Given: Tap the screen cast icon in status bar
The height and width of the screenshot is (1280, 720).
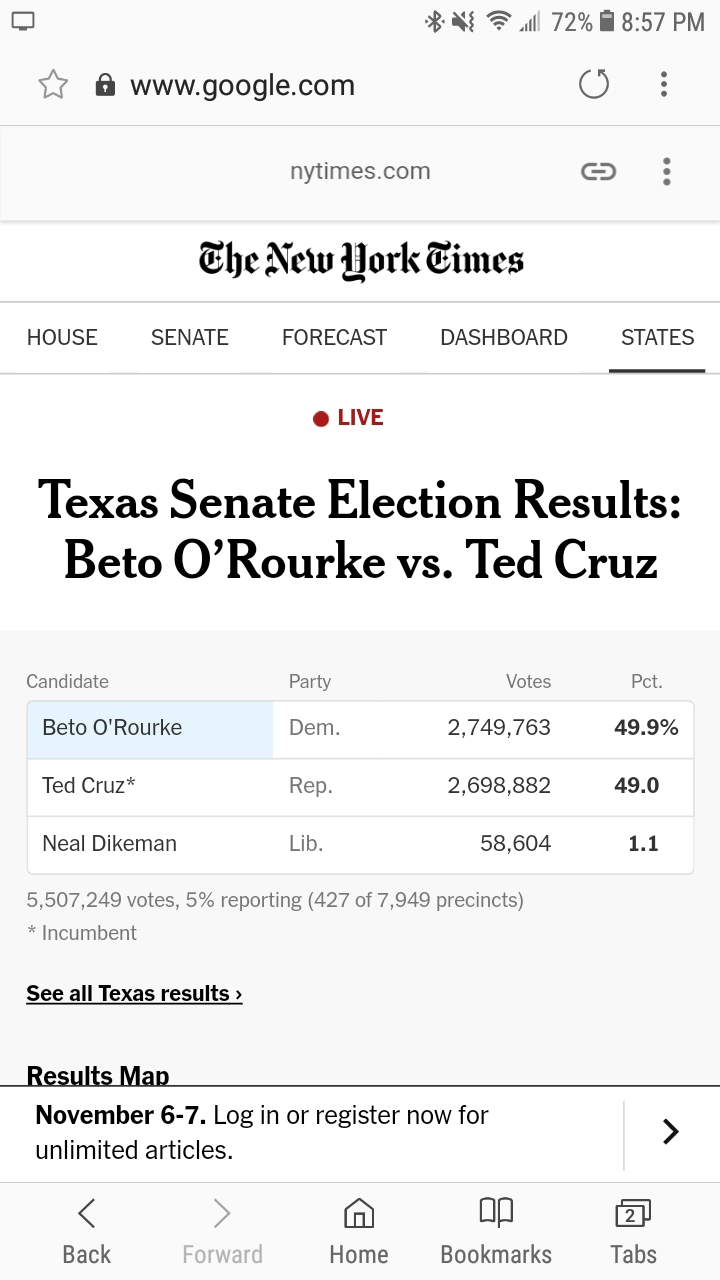Looking at the screenshot, I should point(23,21).
